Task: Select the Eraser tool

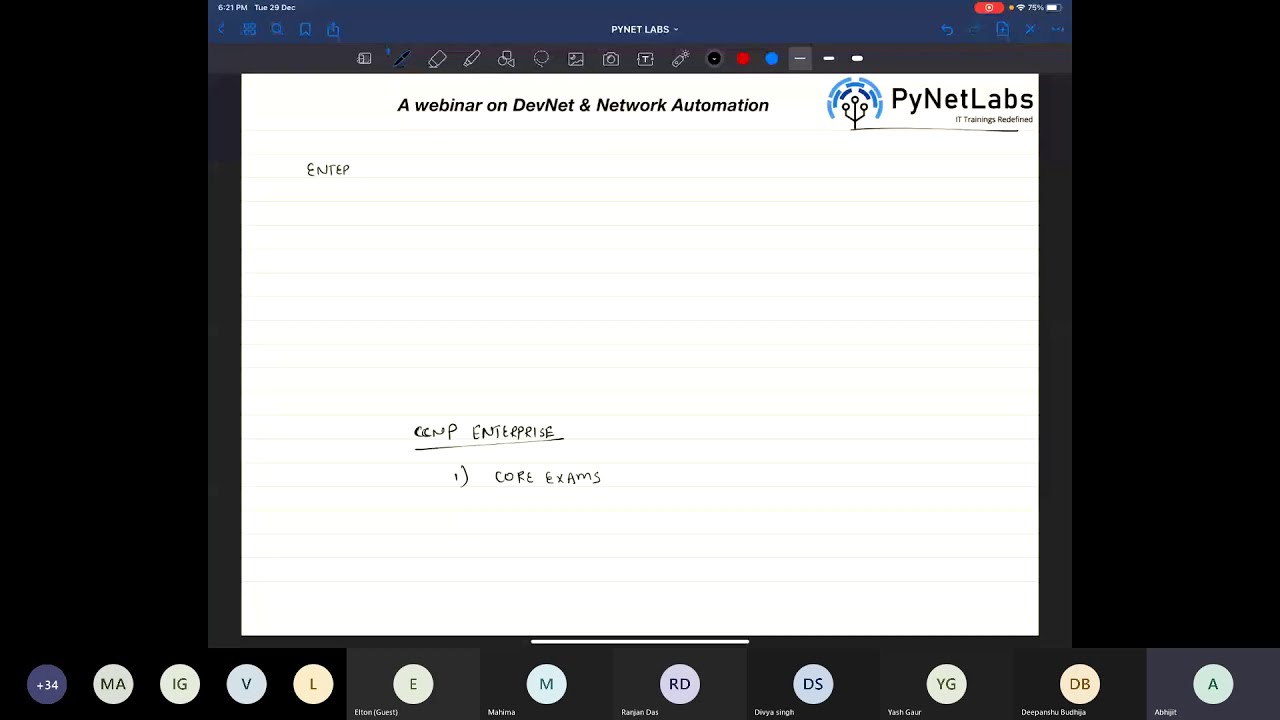Action: pos(437,59)
